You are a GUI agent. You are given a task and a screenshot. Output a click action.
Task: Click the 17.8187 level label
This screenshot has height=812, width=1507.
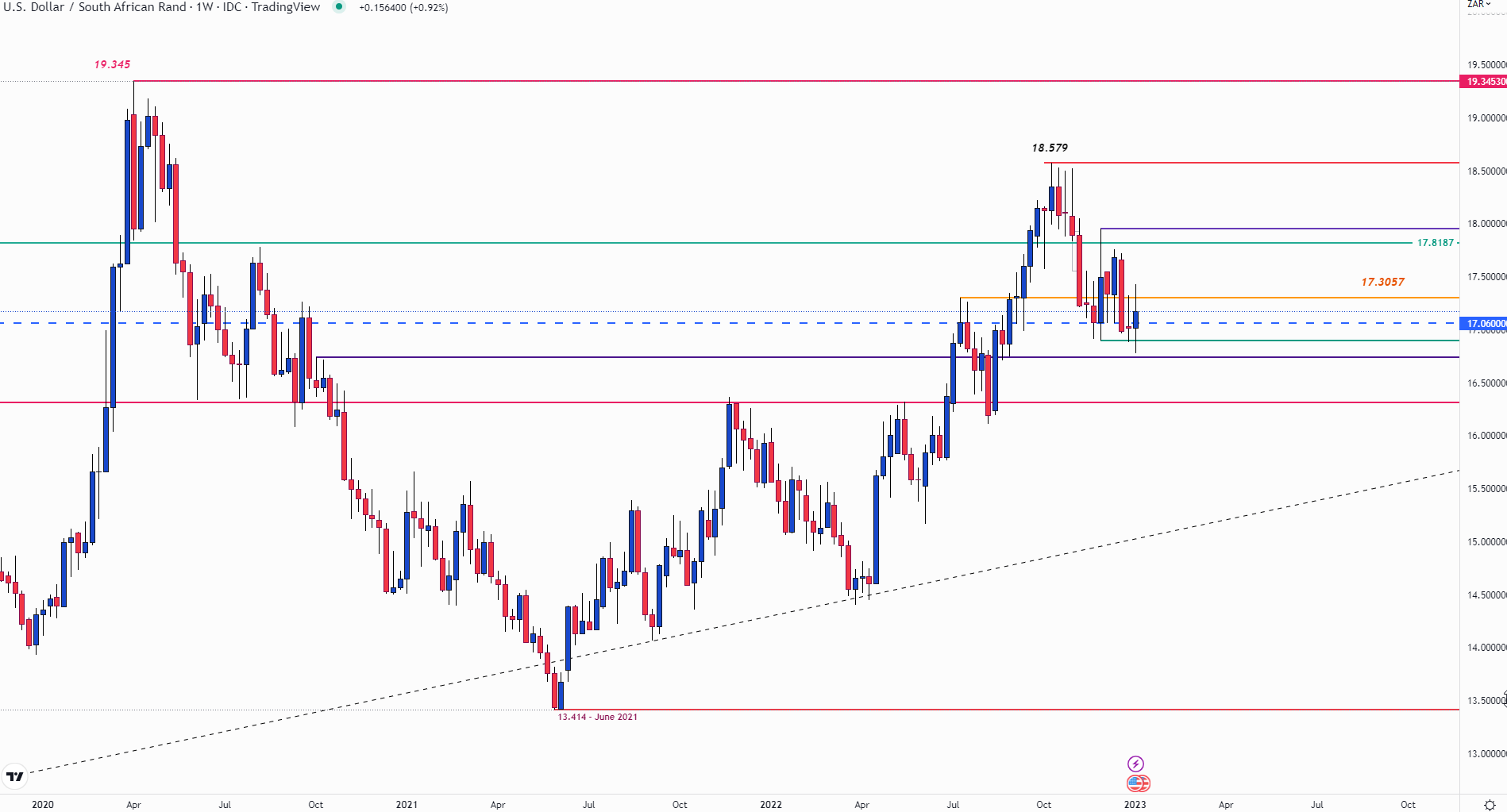[x=1436, y=243]
